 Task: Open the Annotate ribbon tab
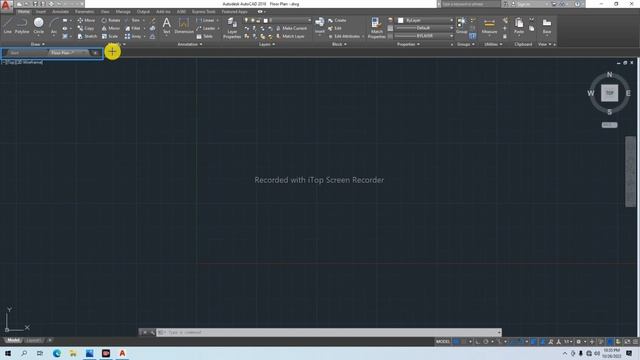60,12
